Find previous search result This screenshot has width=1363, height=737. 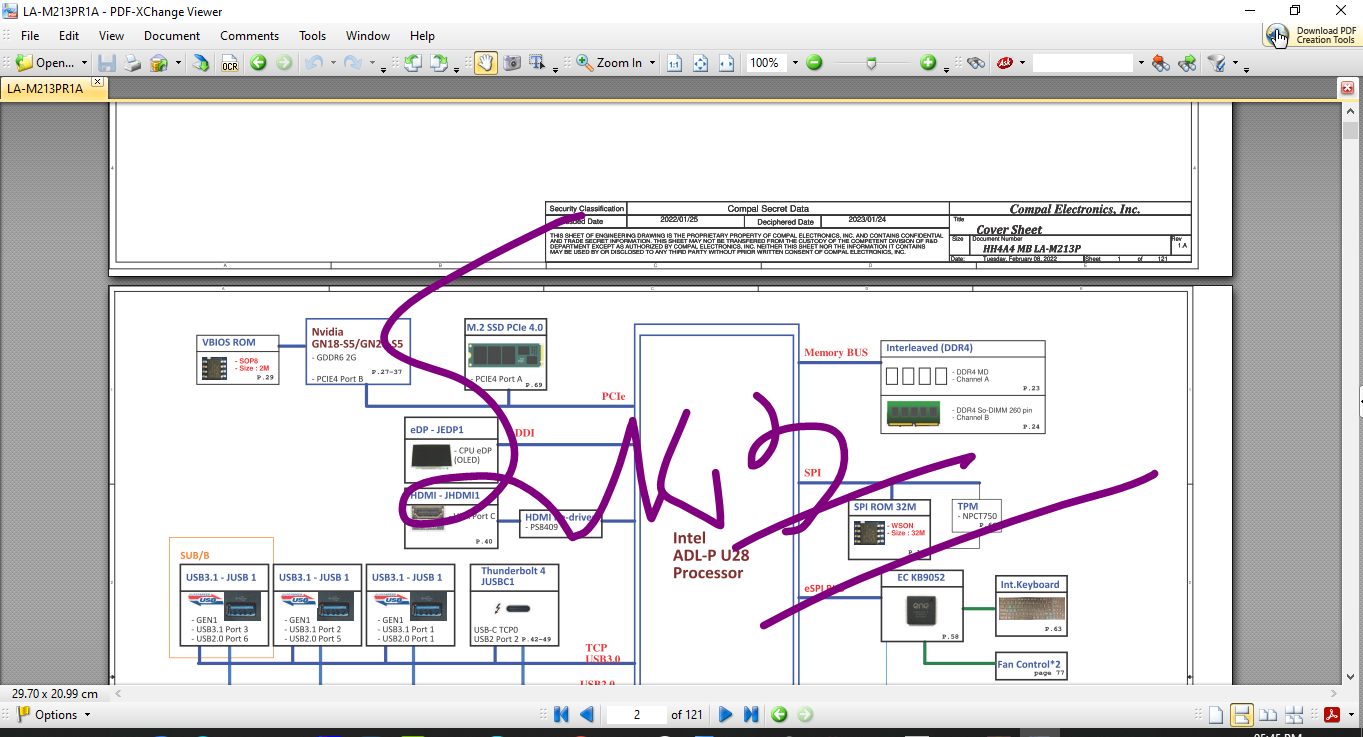pyautogui.click(x=1161, y=63)
